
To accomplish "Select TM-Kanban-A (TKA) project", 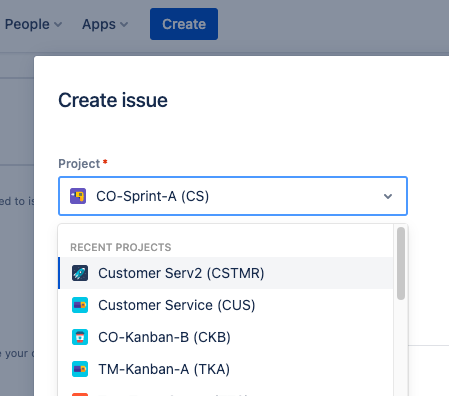I will pos(226,369).
